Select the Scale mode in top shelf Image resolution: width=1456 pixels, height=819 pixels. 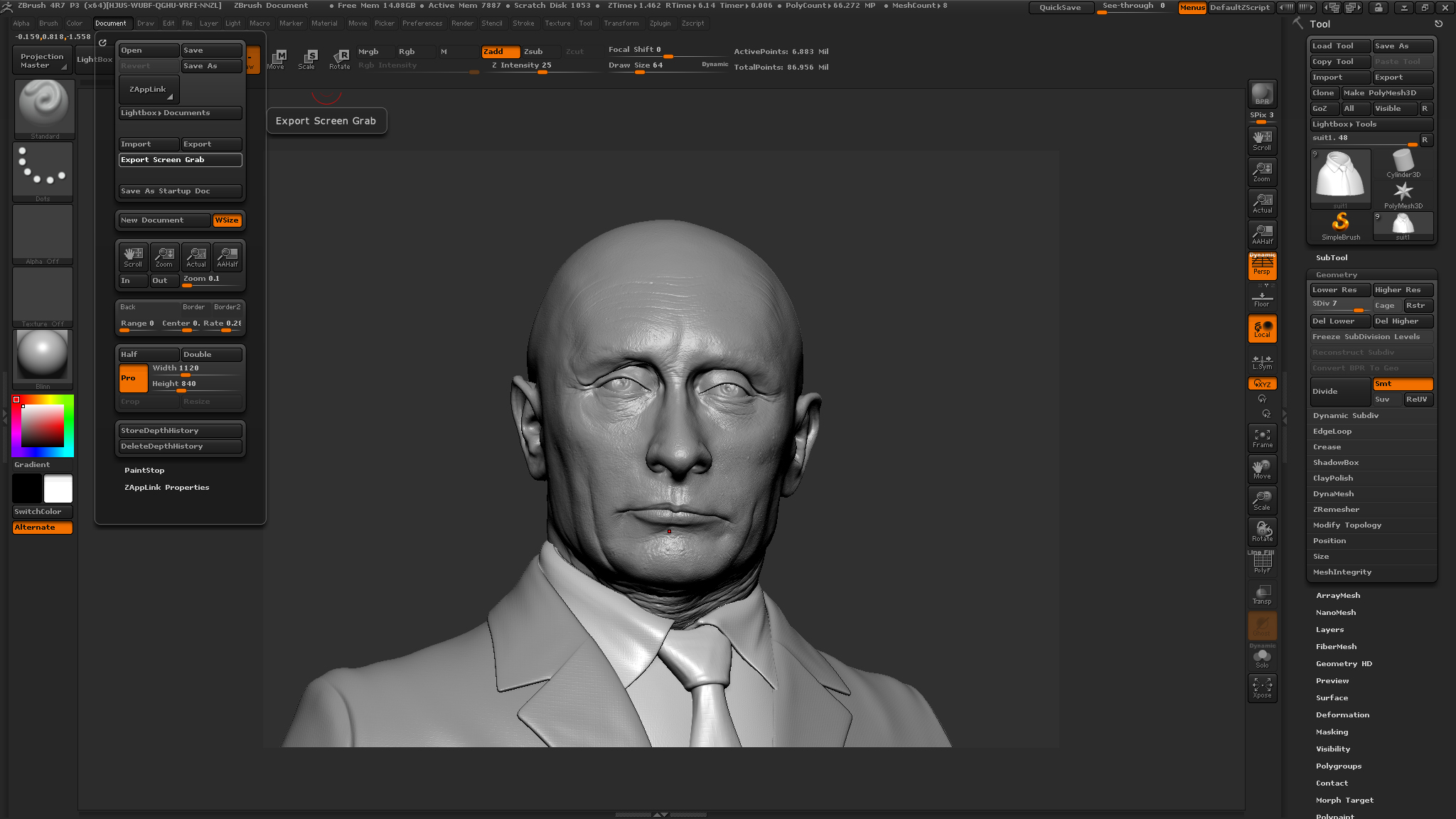[x=307, y=60]
